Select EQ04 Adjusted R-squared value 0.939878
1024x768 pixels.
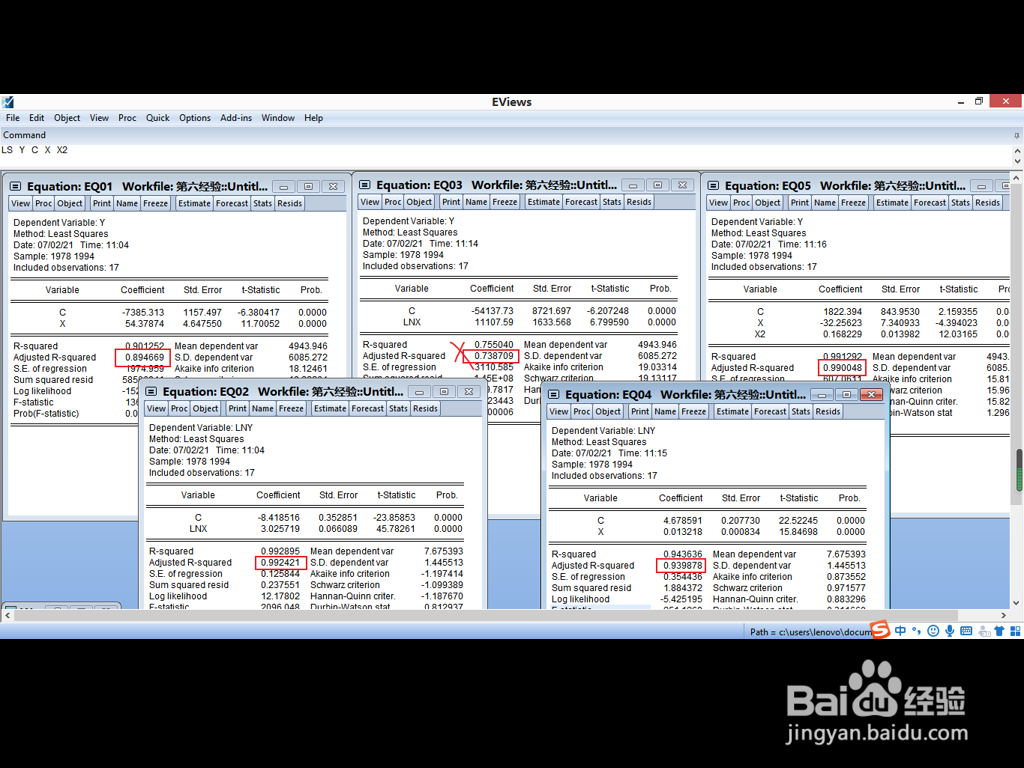pos(682,566)
